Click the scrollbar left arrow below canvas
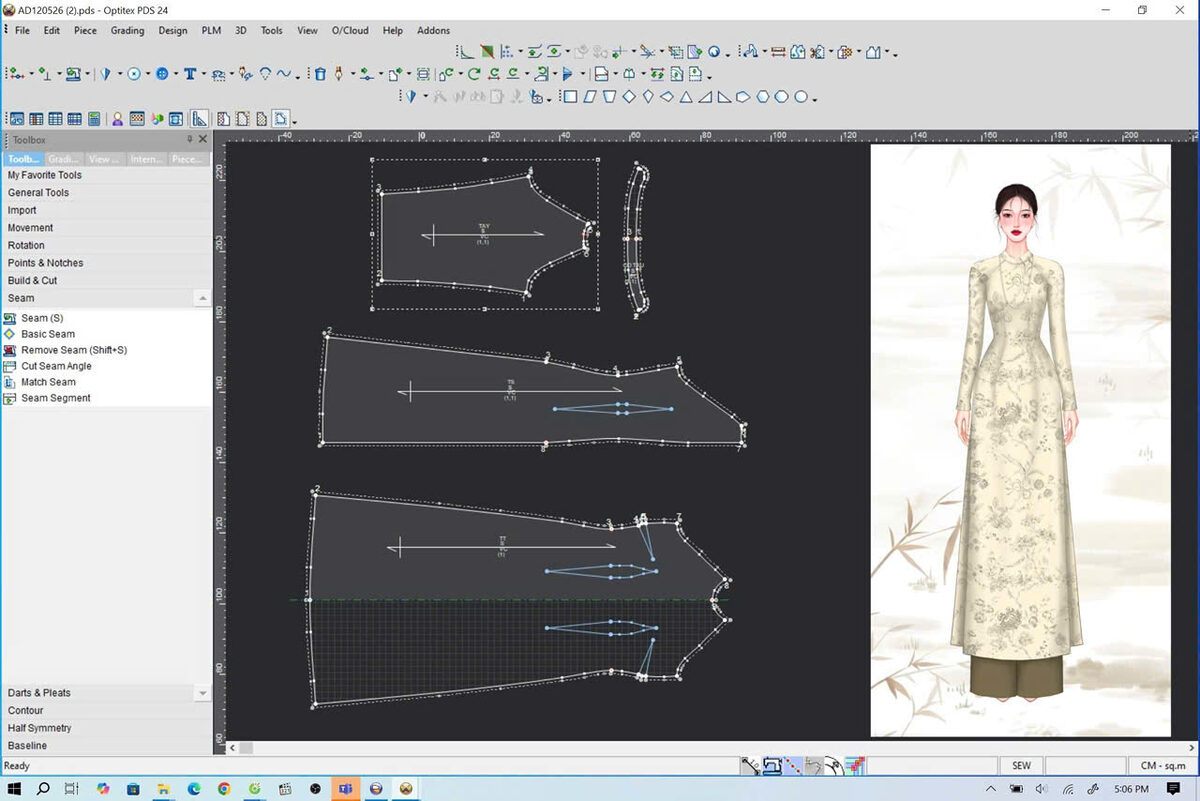 click(232, 747)
